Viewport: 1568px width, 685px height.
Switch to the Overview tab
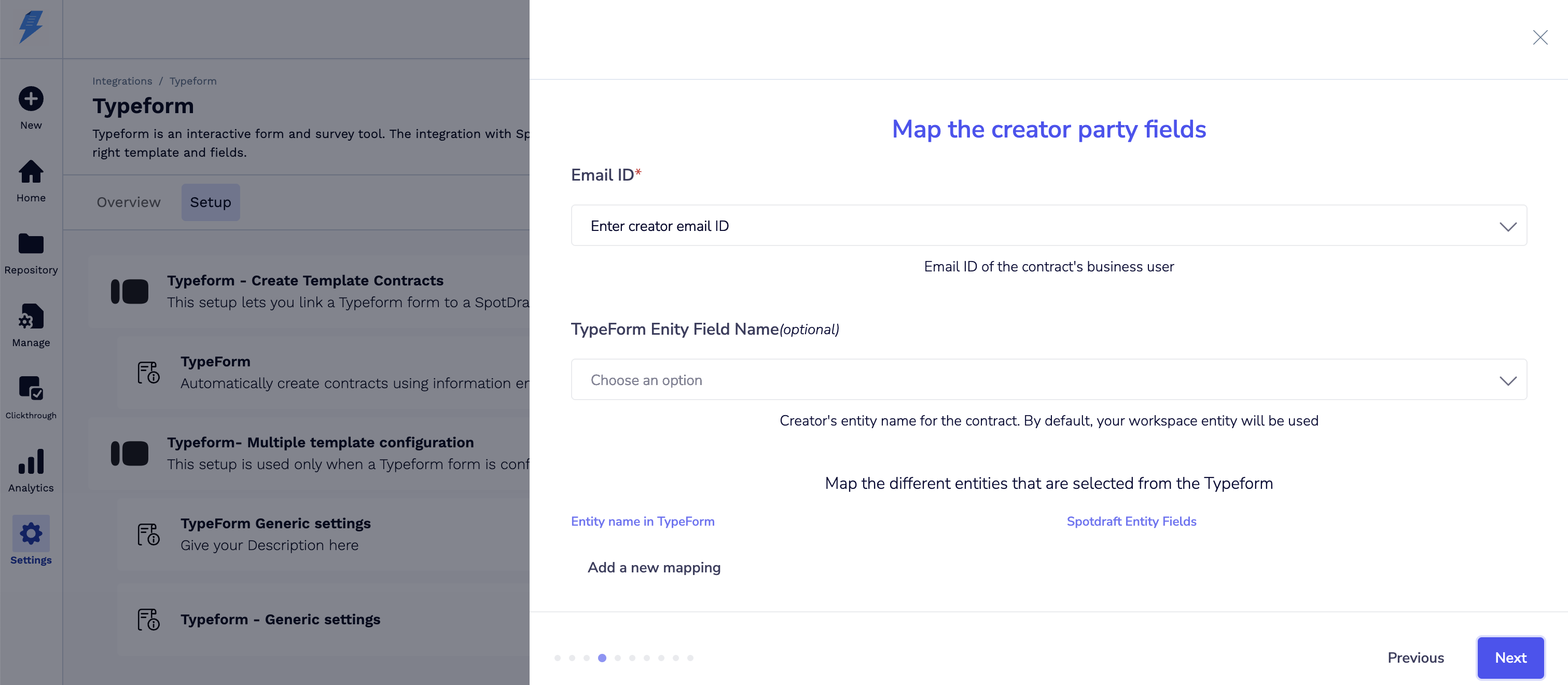(129, 202)
